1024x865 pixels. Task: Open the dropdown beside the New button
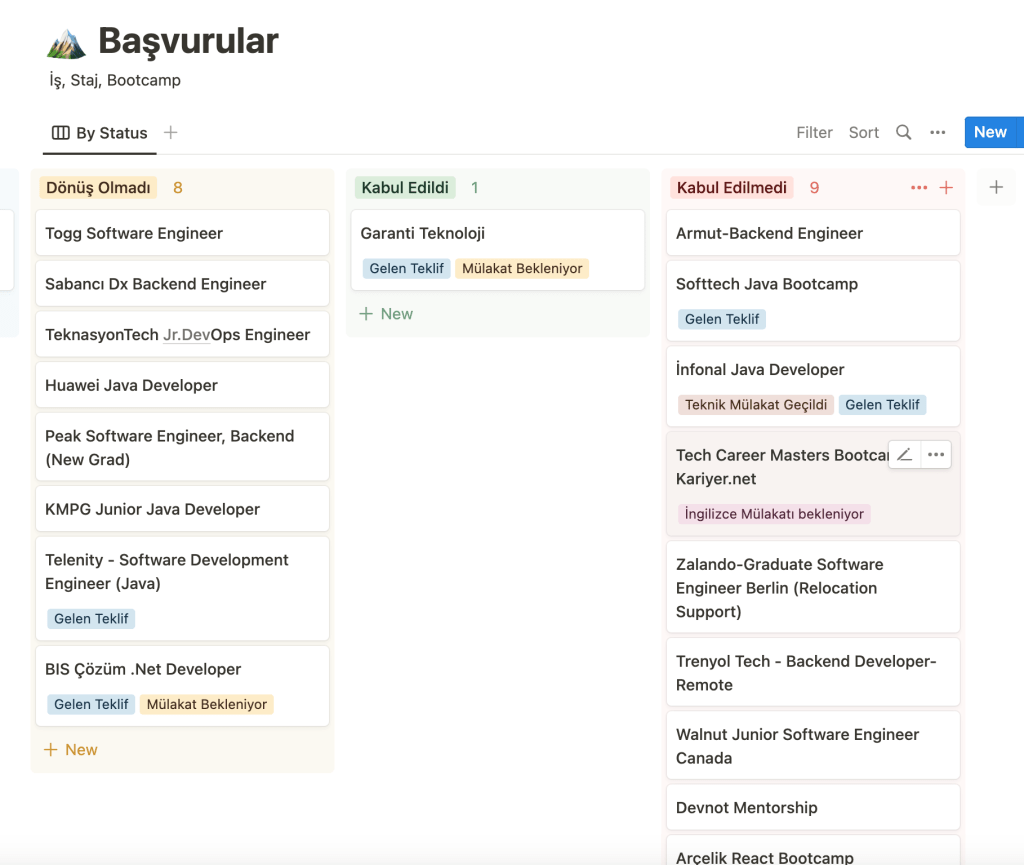click(x=1019, y=132)
